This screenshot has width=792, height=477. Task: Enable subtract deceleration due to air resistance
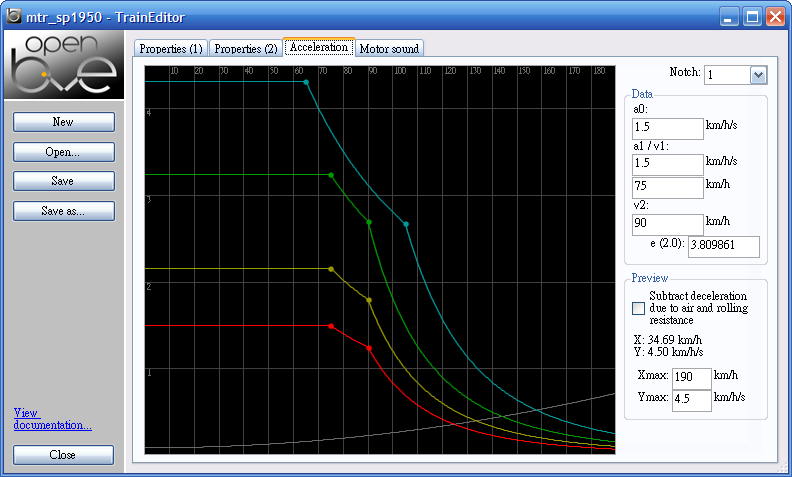(639, 308)
